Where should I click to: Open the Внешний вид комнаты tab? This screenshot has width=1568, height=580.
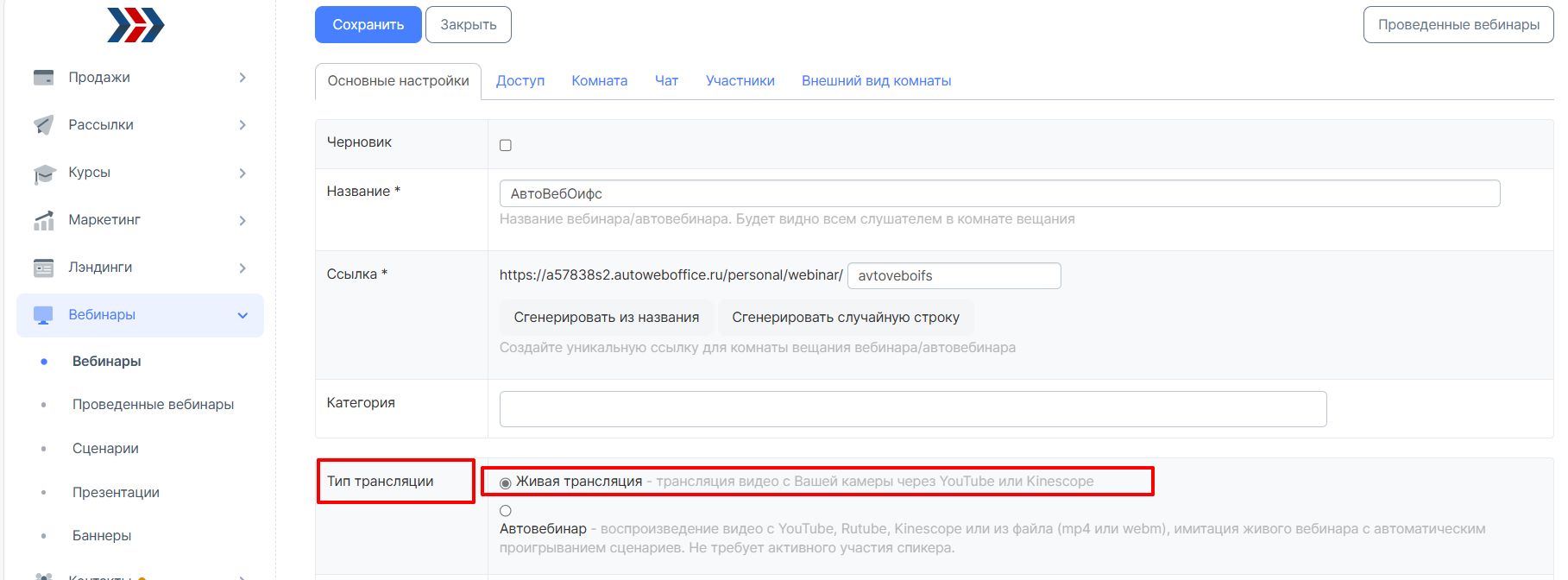click(877, 81)
